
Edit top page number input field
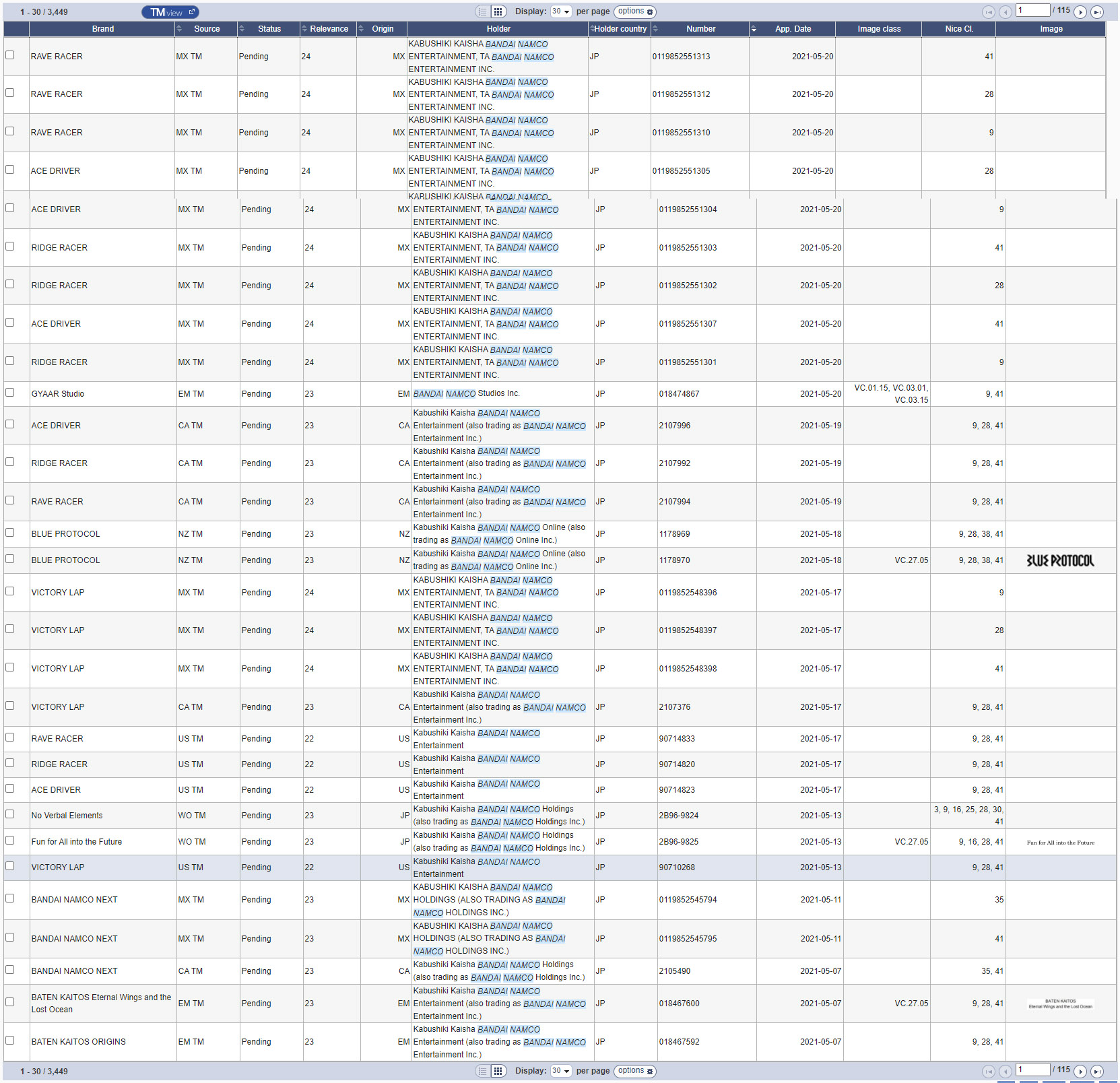click(1033, 10)
